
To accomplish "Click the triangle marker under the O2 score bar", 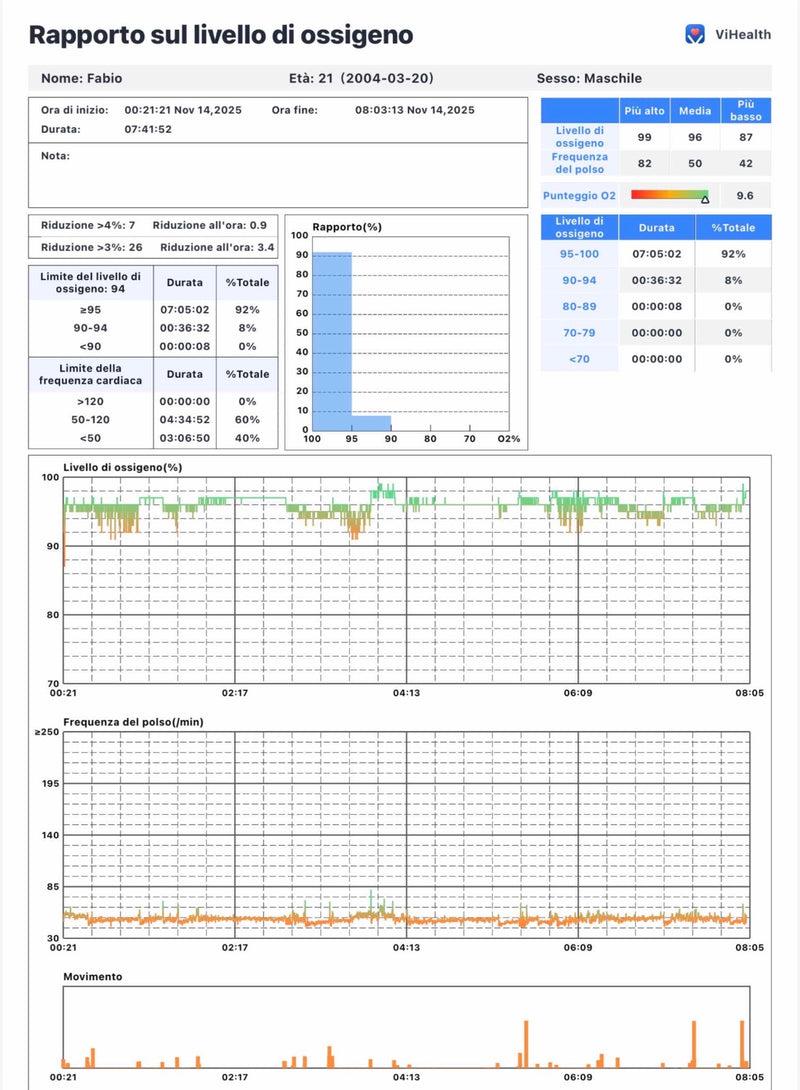I will click(x=705, y=200).
